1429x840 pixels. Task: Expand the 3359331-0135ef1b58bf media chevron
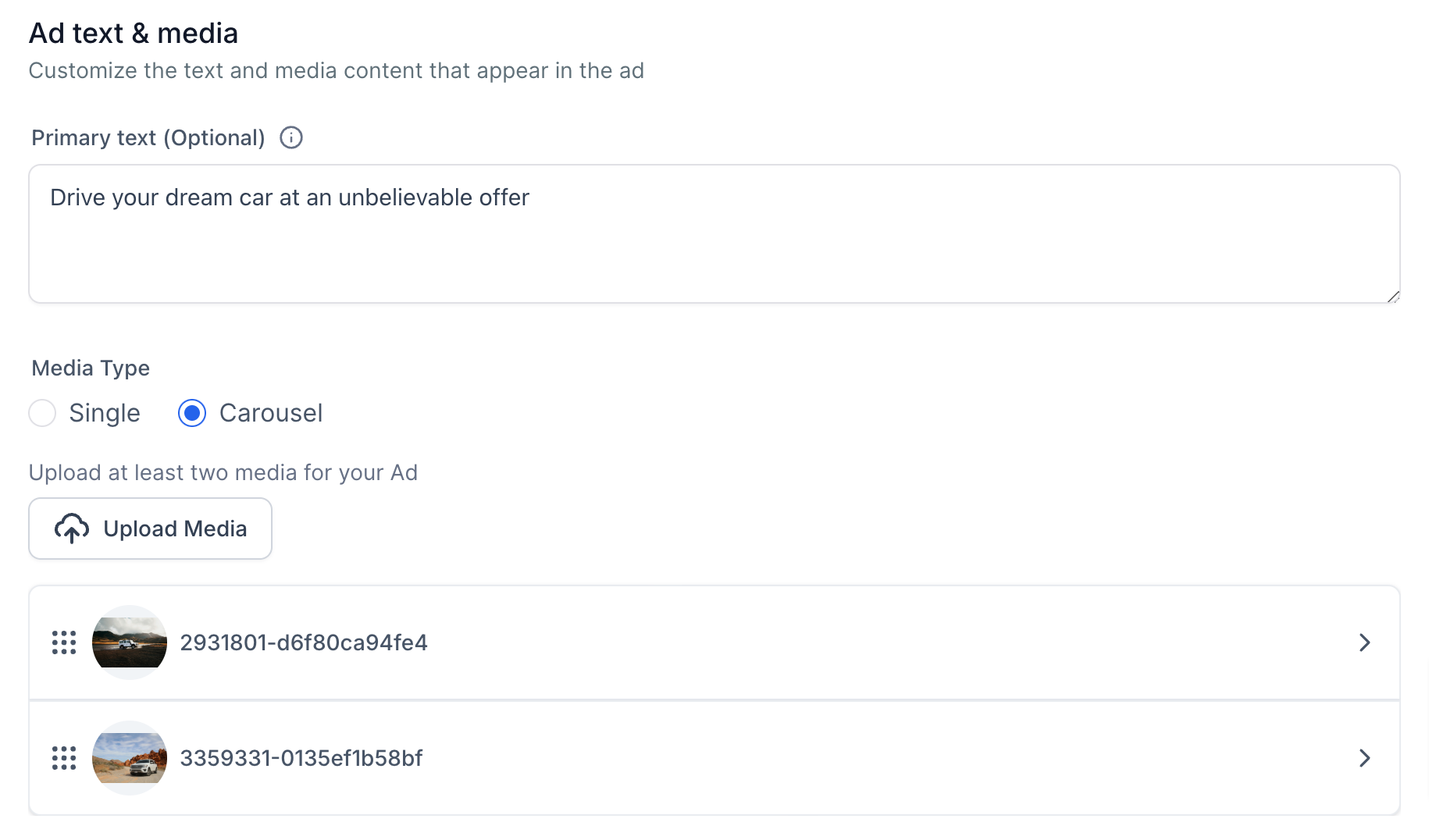point(1364,758)
